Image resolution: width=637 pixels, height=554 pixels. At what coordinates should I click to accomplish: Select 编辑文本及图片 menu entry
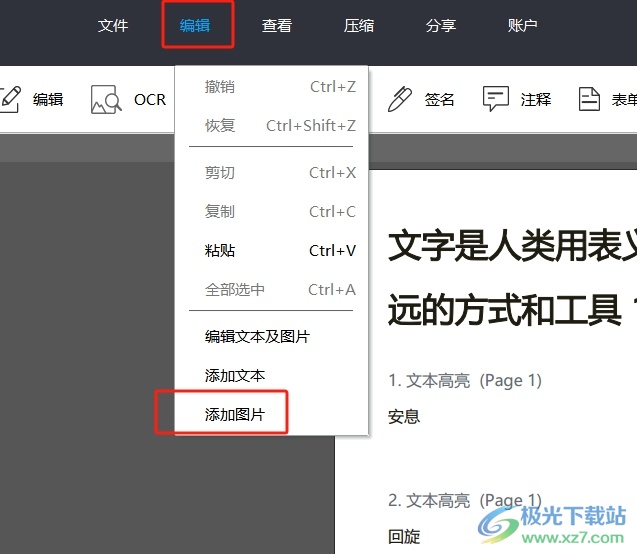(257, 337)
